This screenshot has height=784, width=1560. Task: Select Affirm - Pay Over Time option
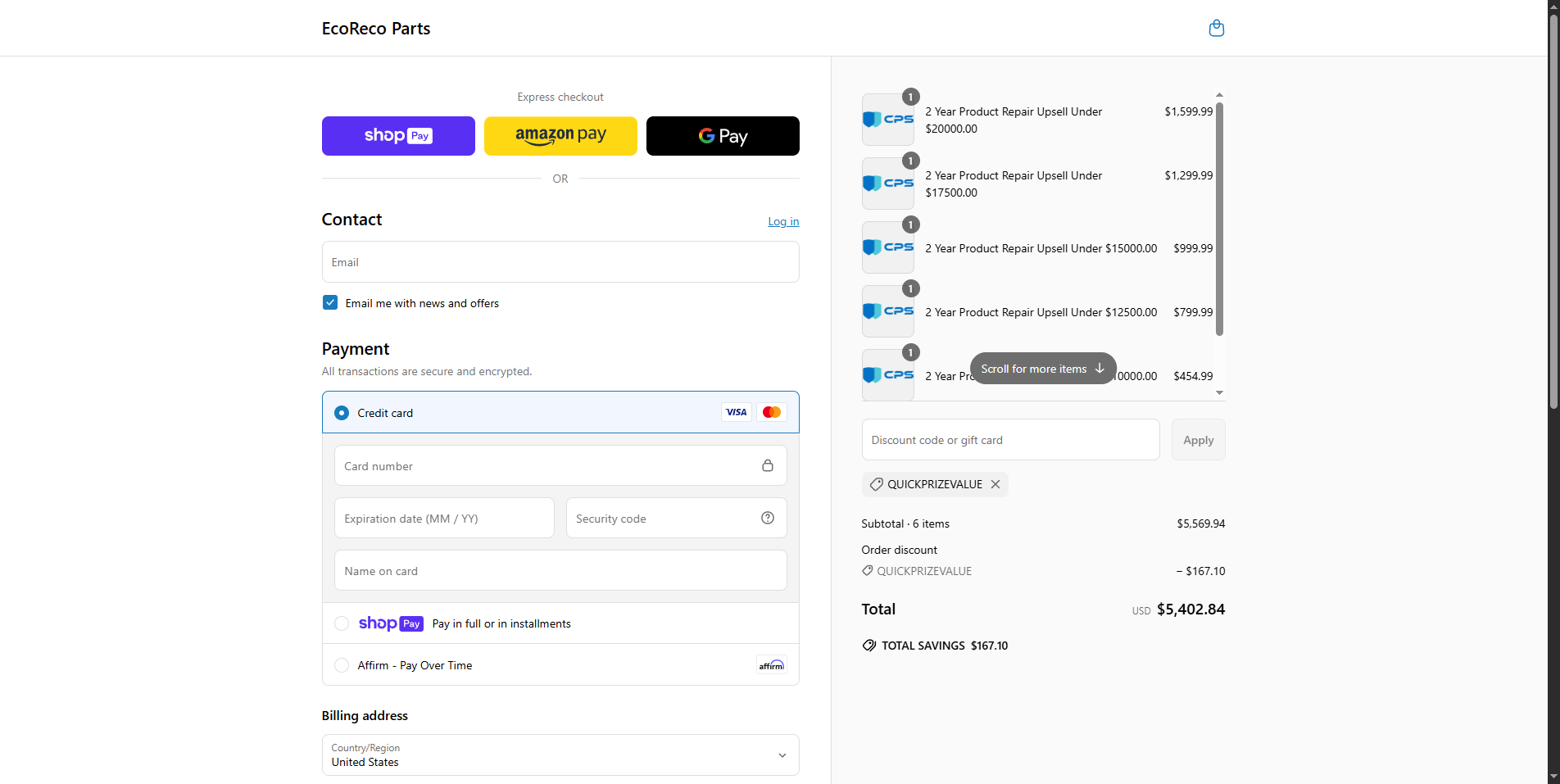click(x=342, y=665)
